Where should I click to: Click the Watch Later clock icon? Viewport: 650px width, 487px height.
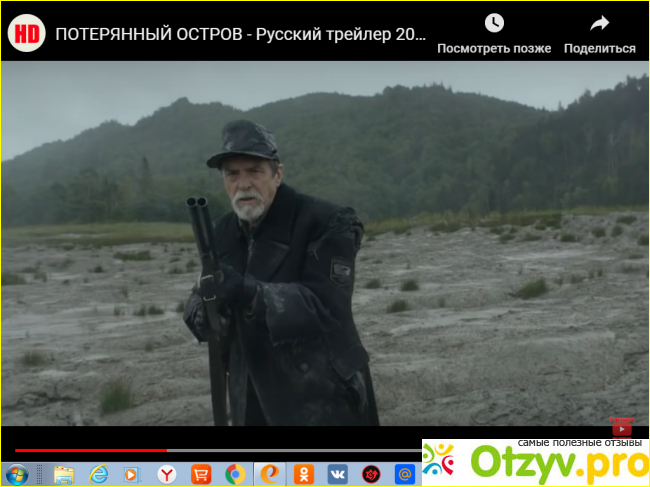[x=494, y=23]
